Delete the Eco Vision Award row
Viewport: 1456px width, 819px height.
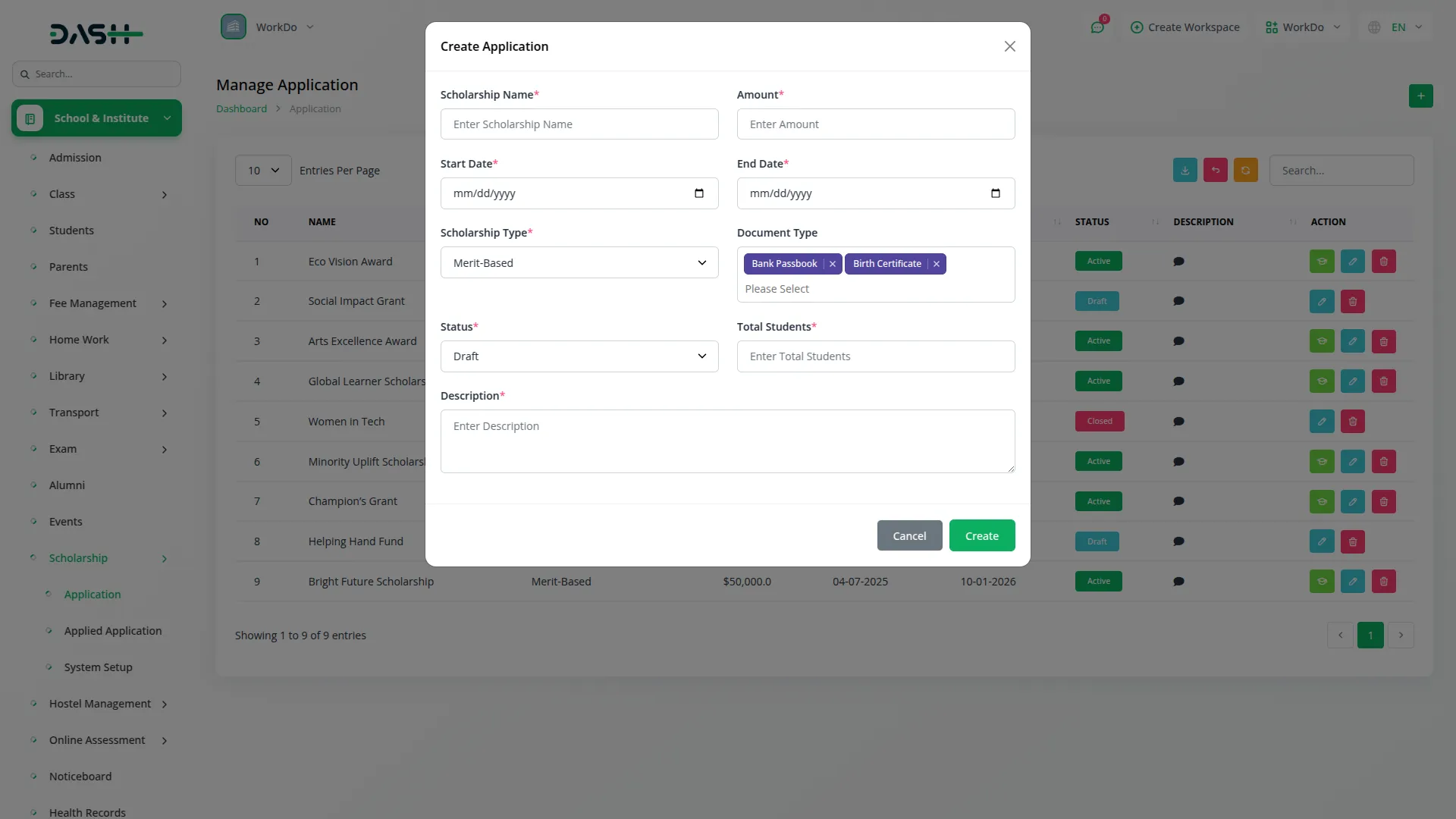point(1383,262)
